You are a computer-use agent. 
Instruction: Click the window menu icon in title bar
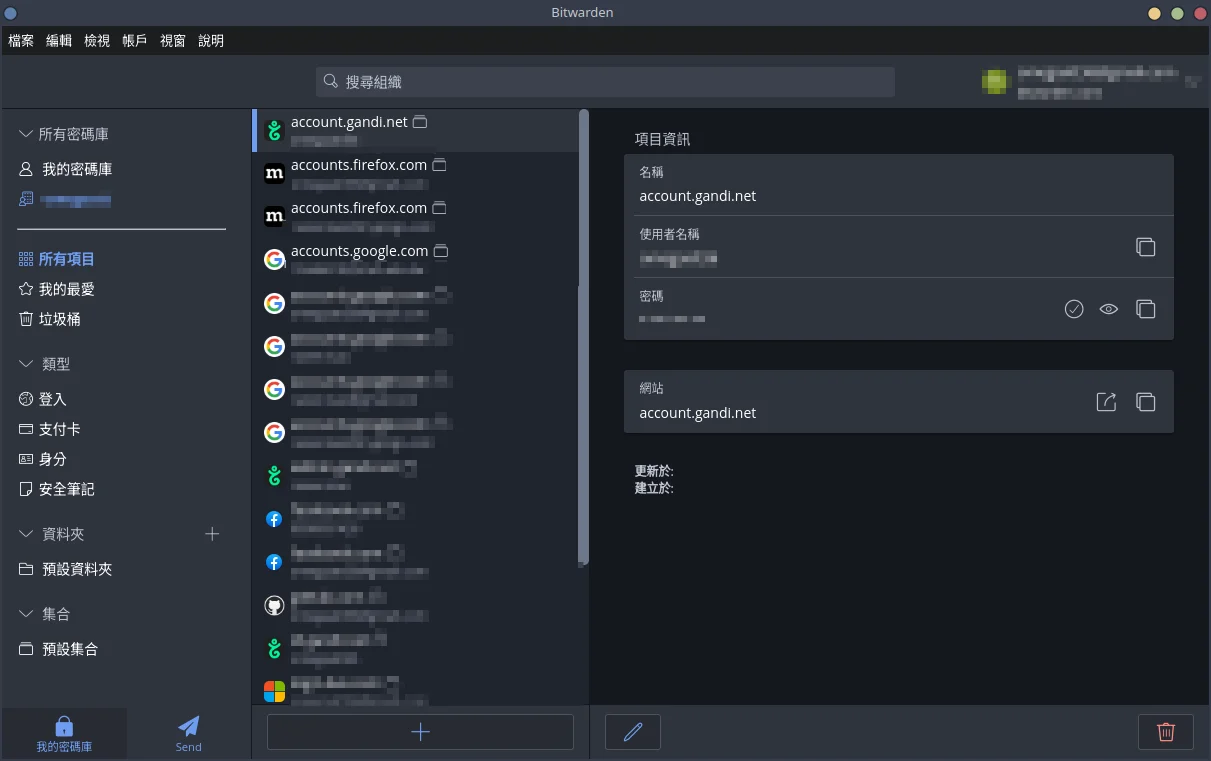pos(10,13)
